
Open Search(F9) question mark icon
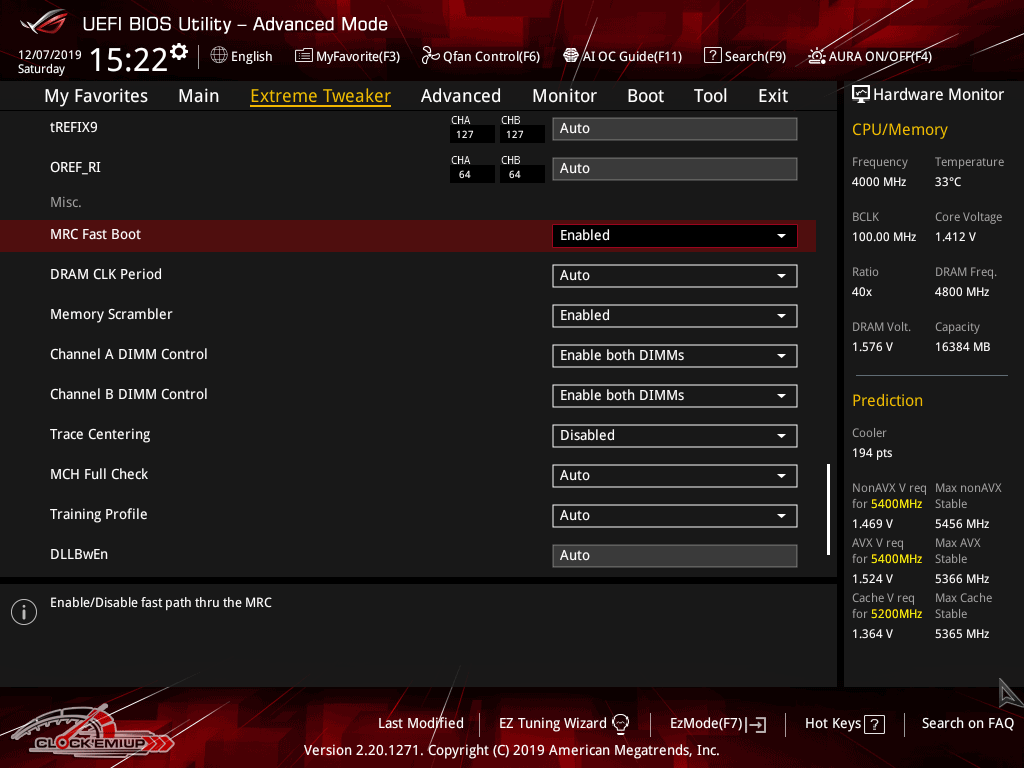point(712,56)
